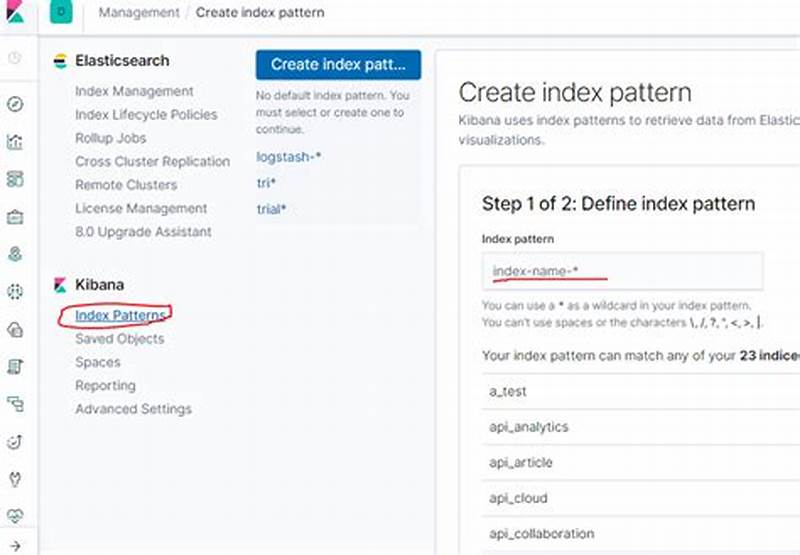Open the green space avatar icon
This screenshot has width=800, height=555.
click(x=61, y=11)
